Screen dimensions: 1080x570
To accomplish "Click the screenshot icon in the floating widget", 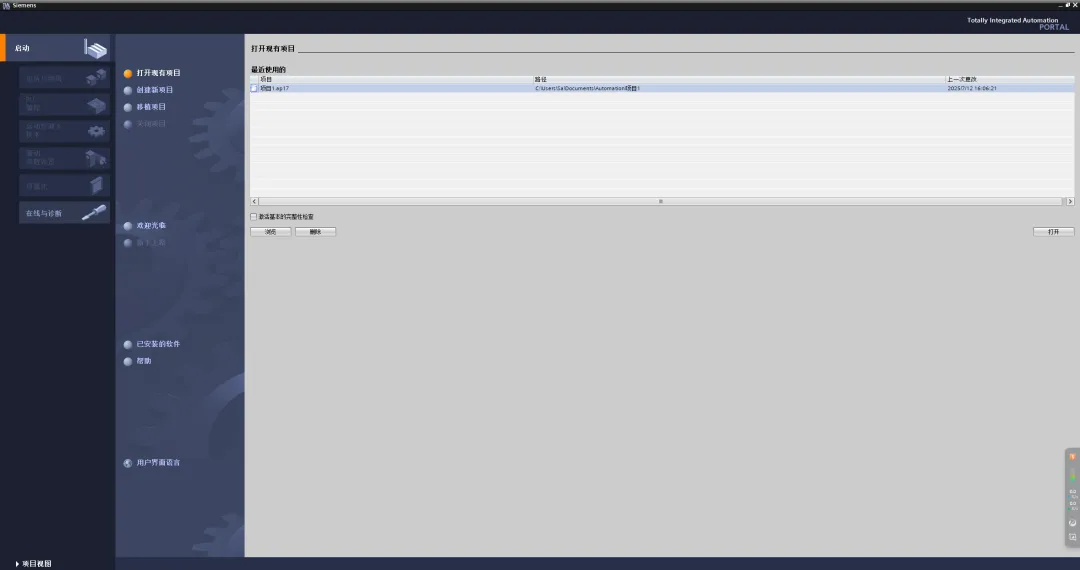I will [1072, 537].
